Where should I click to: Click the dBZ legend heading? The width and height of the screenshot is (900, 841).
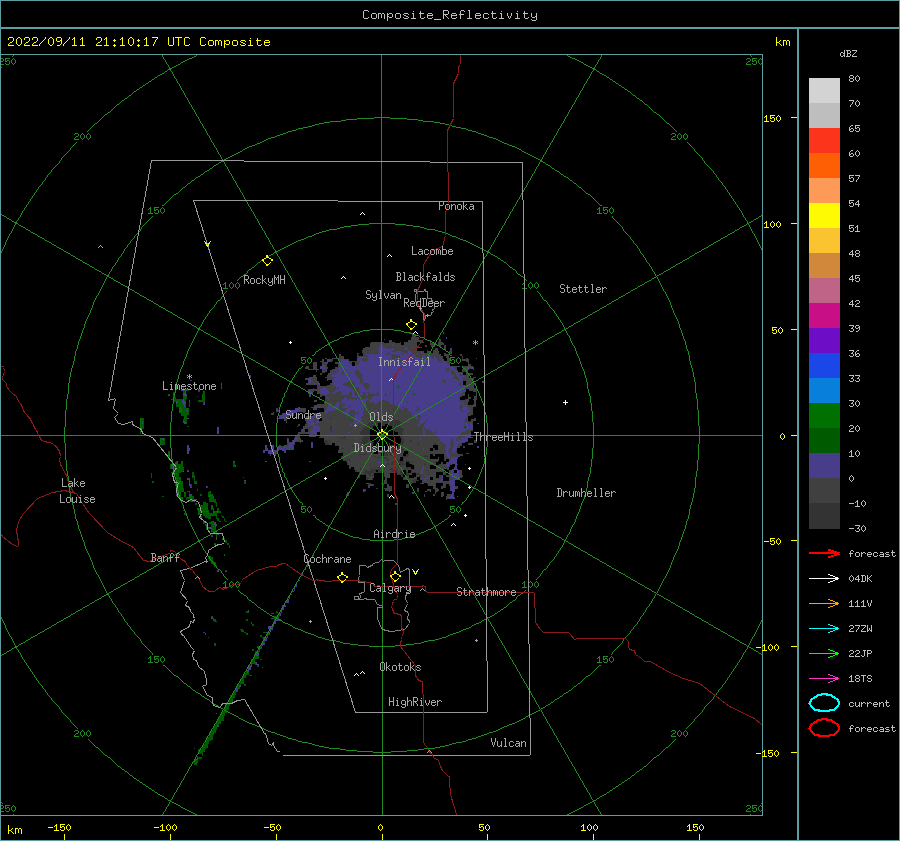pos(848,54)
